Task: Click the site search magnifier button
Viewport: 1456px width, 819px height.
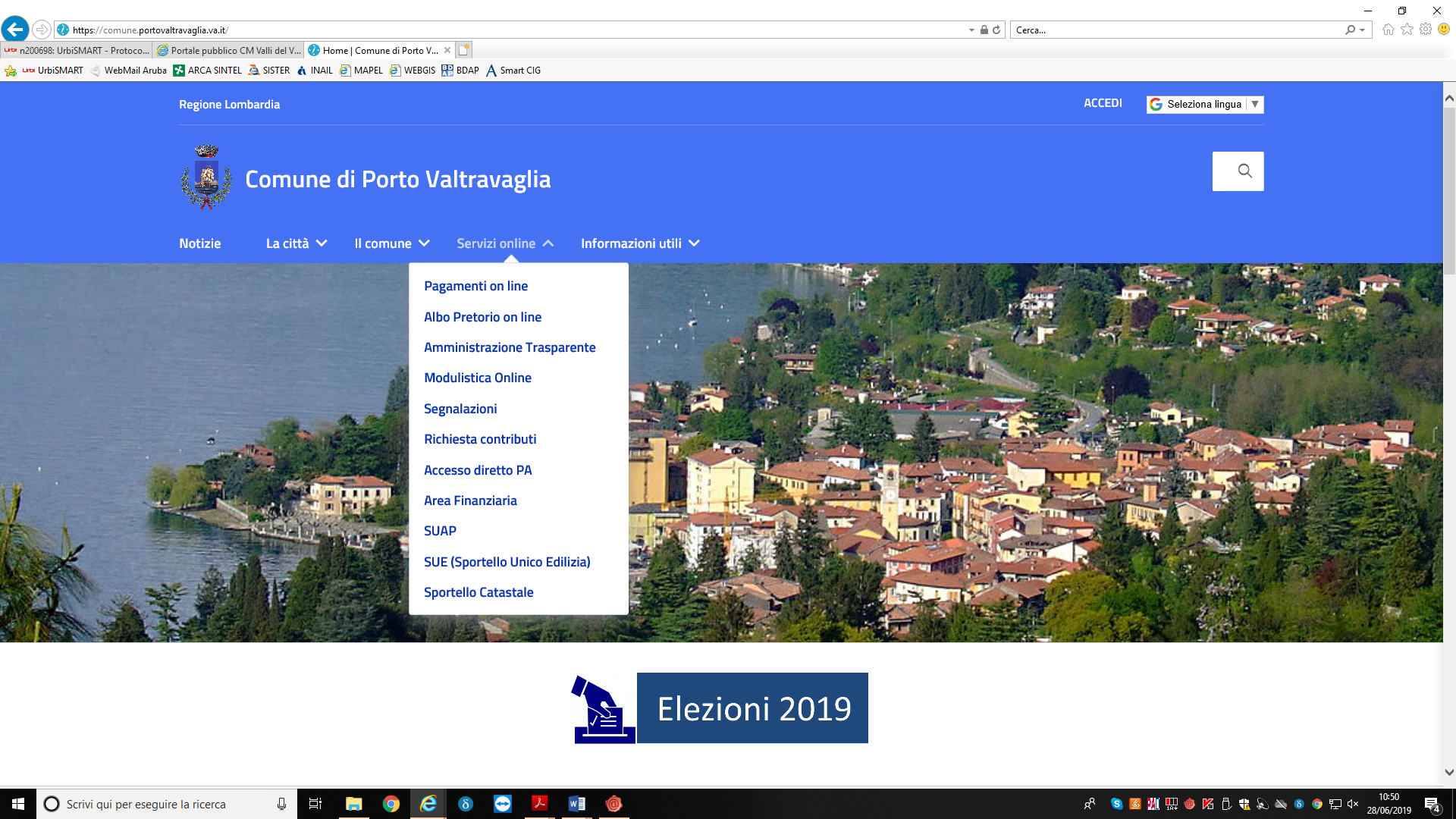Action: pyautogui.click(x=1238, y=171)
